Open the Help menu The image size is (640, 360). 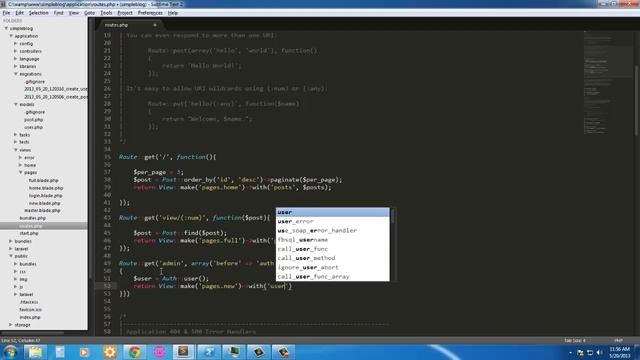[173, 13]
